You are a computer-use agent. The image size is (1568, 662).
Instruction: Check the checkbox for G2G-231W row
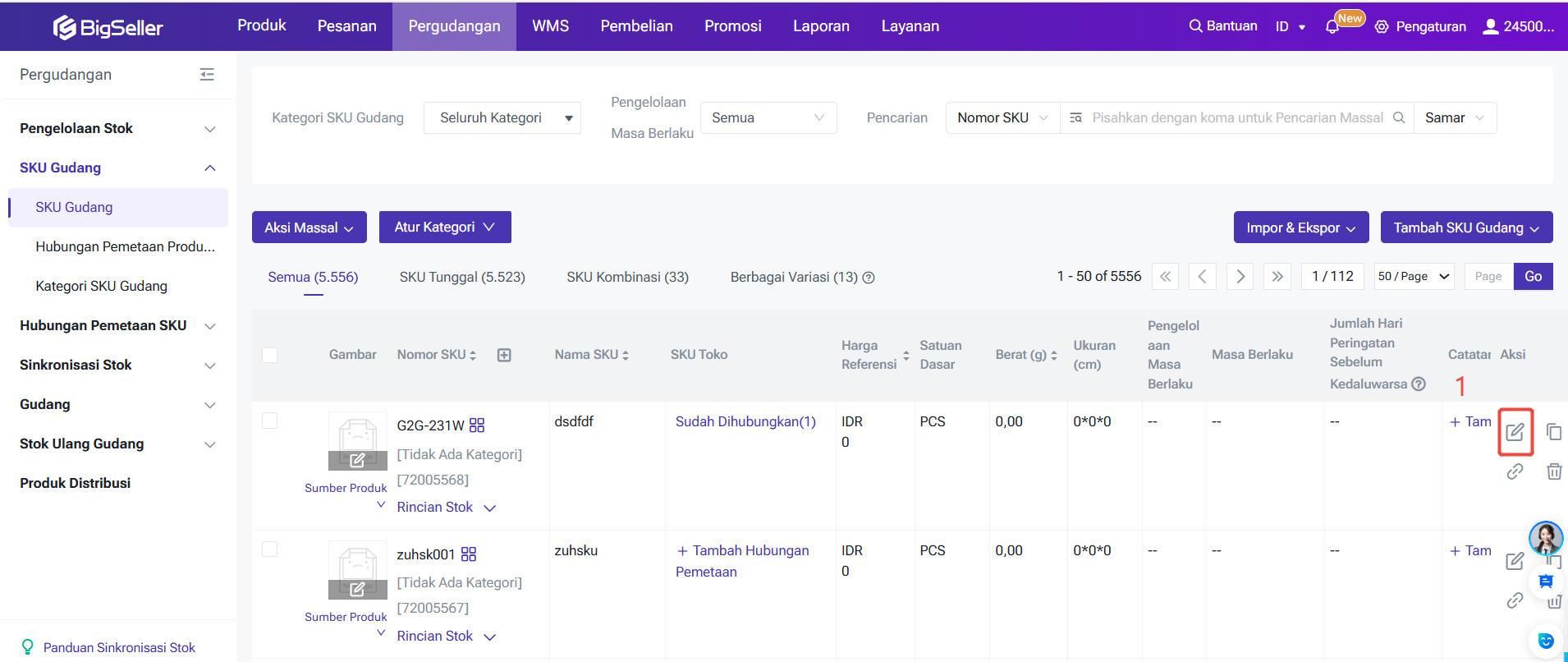tap(269, 421)
